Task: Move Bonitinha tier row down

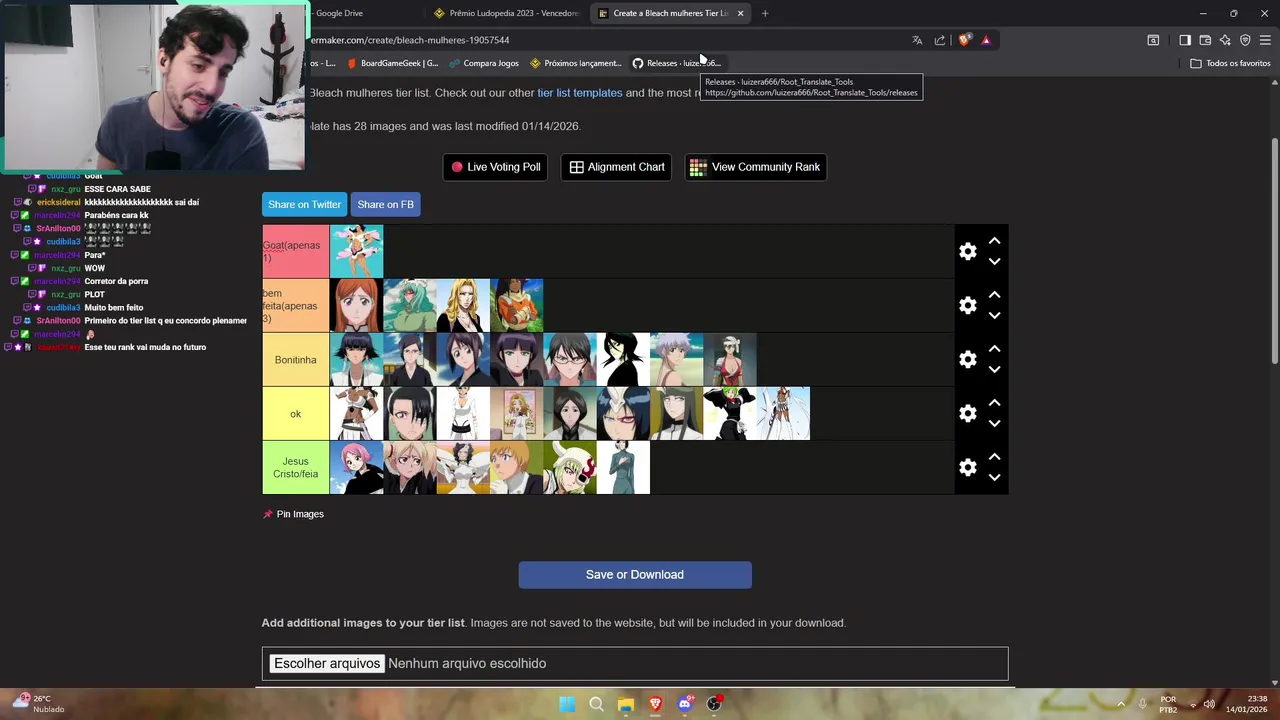Action: point(994,370)
